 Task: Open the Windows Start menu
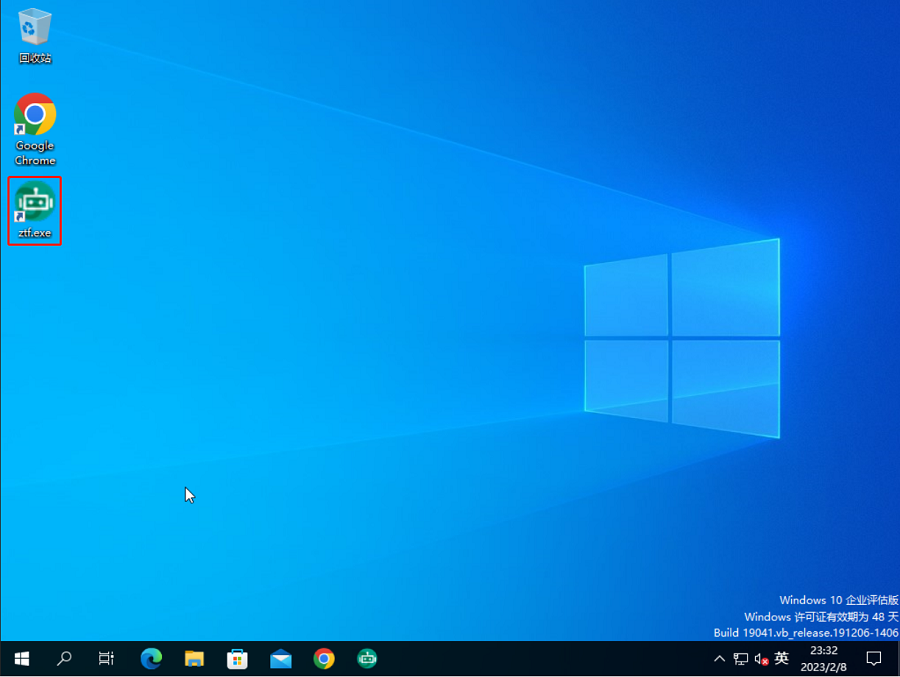21,659
